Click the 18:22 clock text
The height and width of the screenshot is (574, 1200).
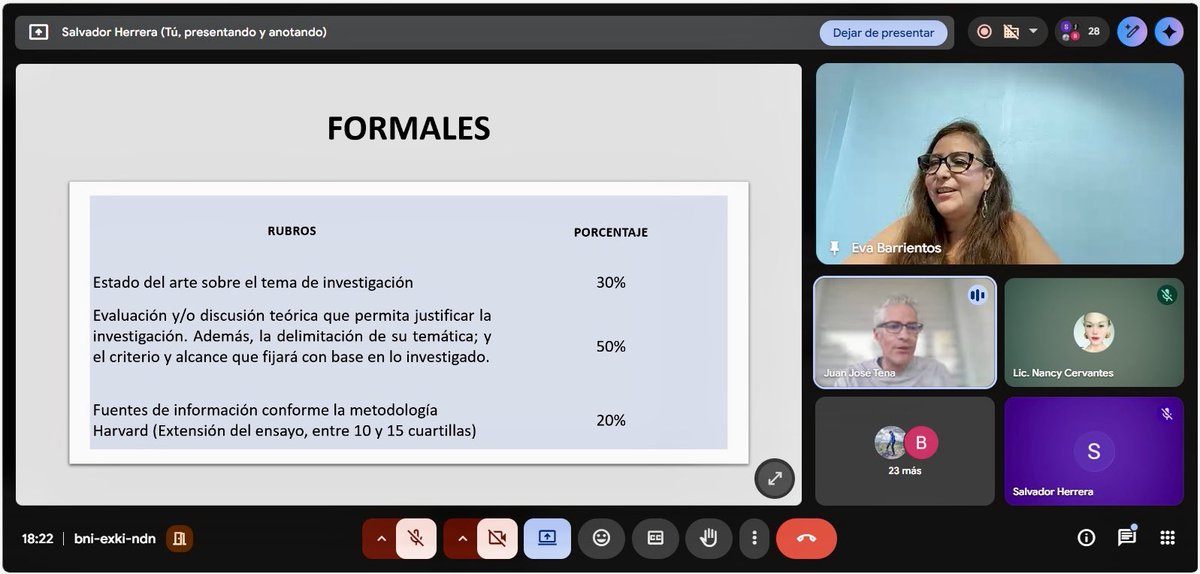[37, 538]
